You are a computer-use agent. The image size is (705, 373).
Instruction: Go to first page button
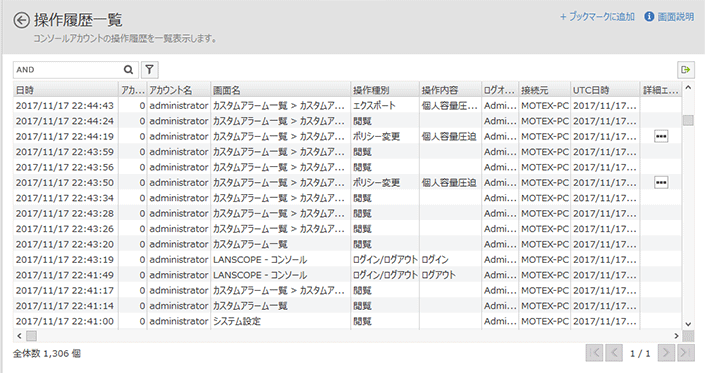pyautogui.click(x=594, y=353)
